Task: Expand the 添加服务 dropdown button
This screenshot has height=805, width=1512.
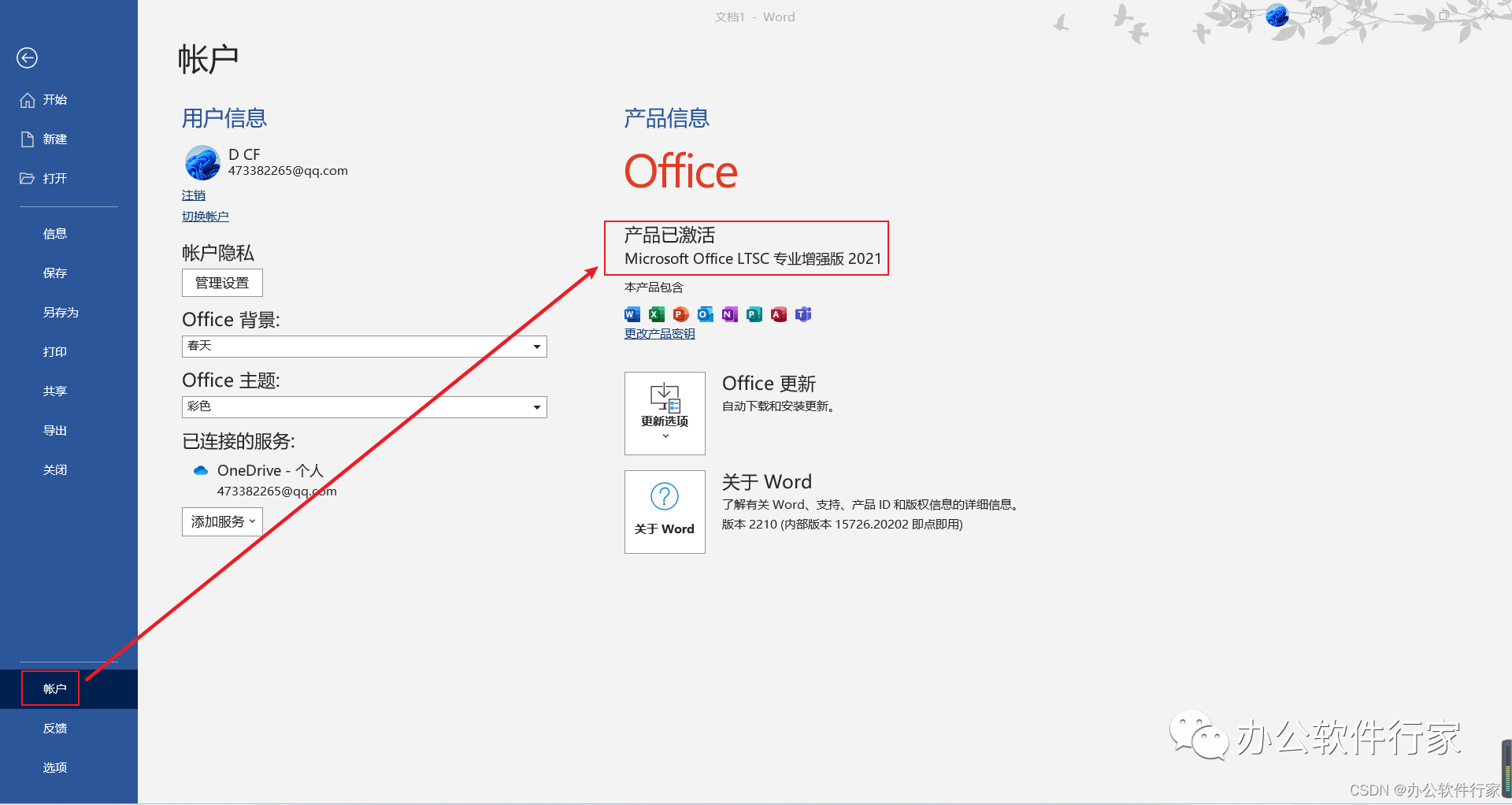Action: [222, 522]
